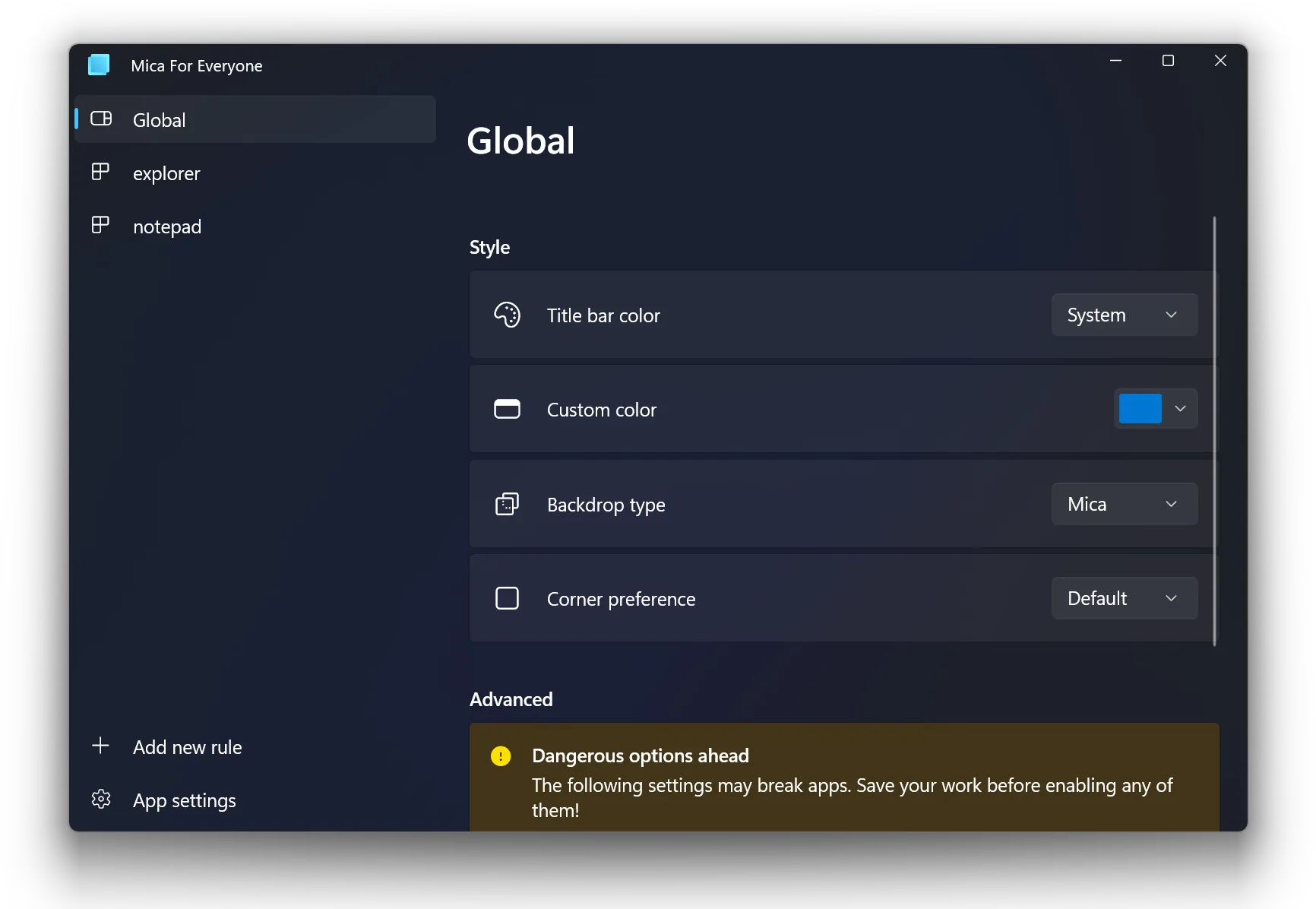The height and width of the screenshot is (909, 1316).
Task: Click the Backdrop type label
Action: [x=606, y=505]
